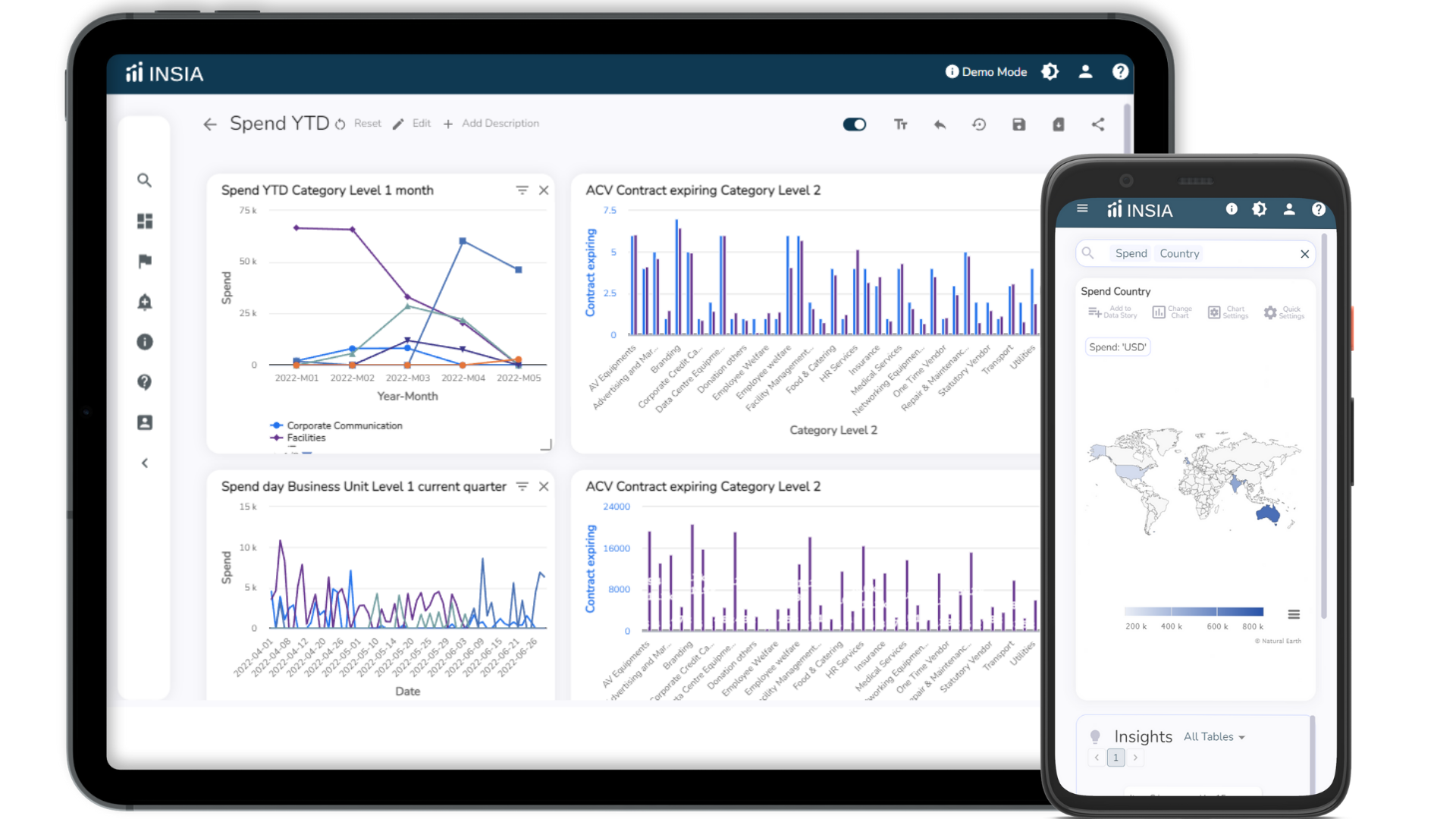Click Reset on the Spend YTD dashboard
The height and width of the screenshot is (819, 1456).
359,124
